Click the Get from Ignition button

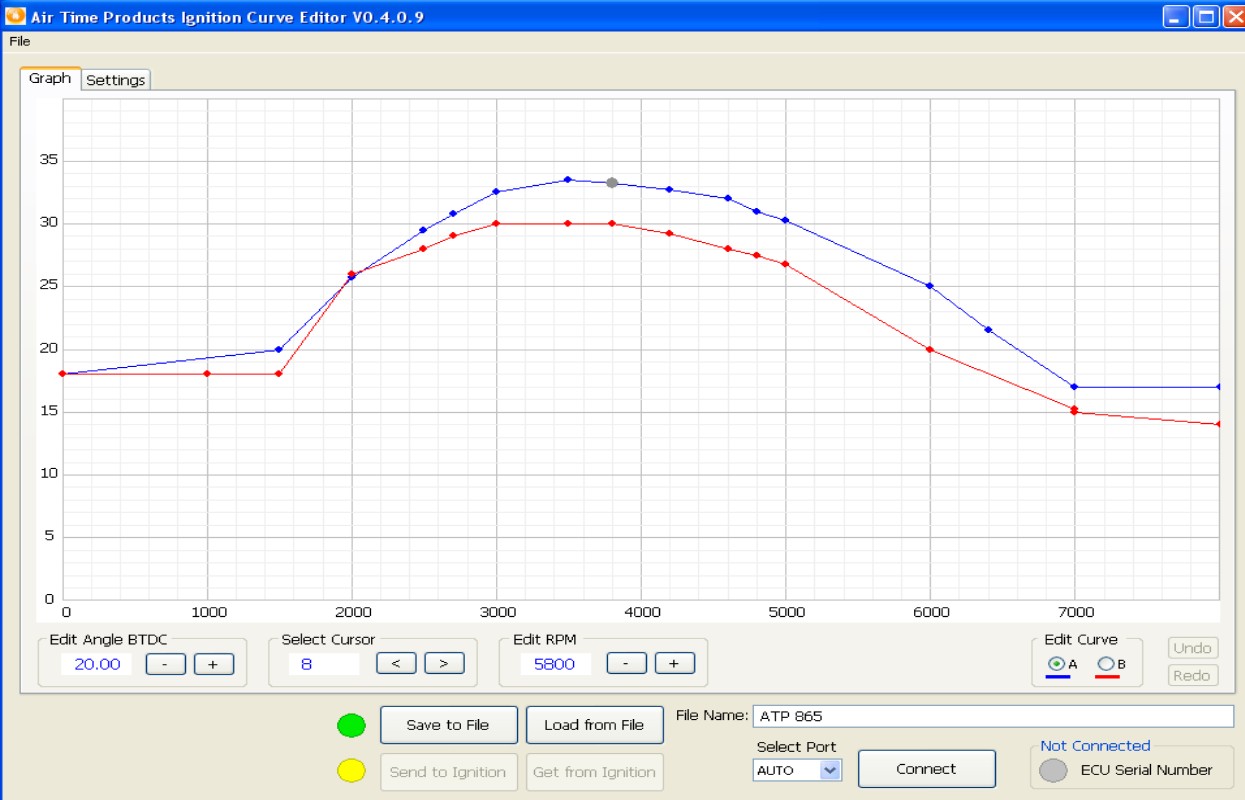coord(594,772)
